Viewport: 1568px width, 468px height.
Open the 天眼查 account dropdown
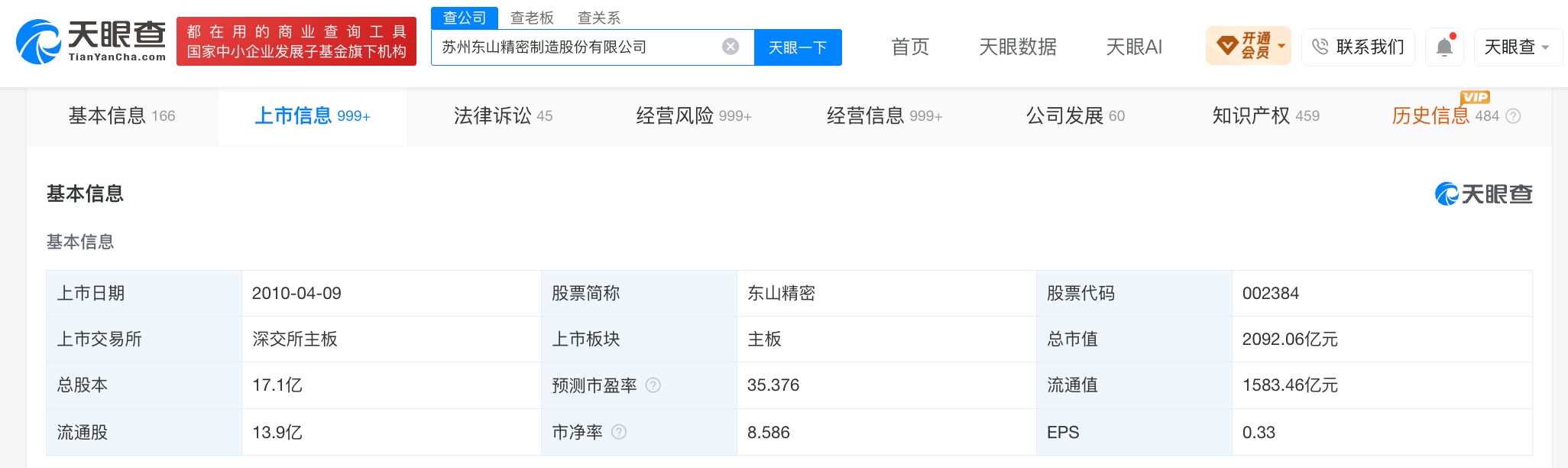(1517, 47)
